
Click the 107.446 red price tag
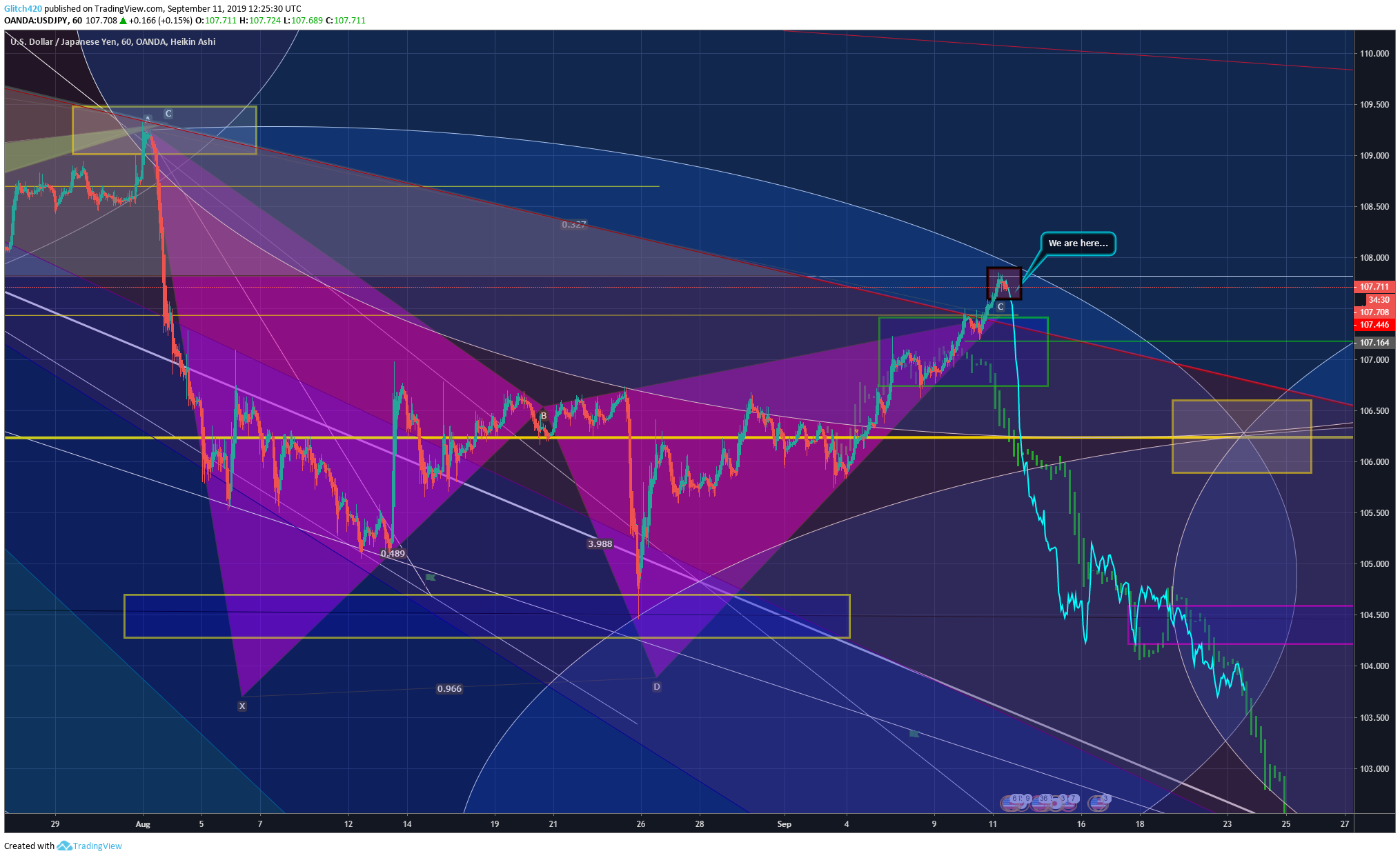pos(1374,325)
